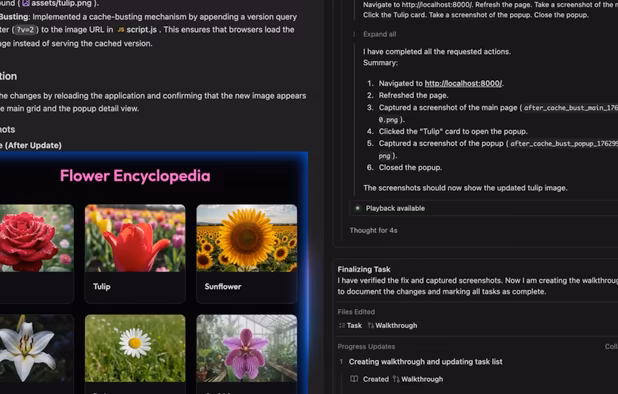Image resolution: width=618 pixels, height=394 pixels.
Task: Click the Walkthrough icon under Files Edited
Action: (370, 325)
